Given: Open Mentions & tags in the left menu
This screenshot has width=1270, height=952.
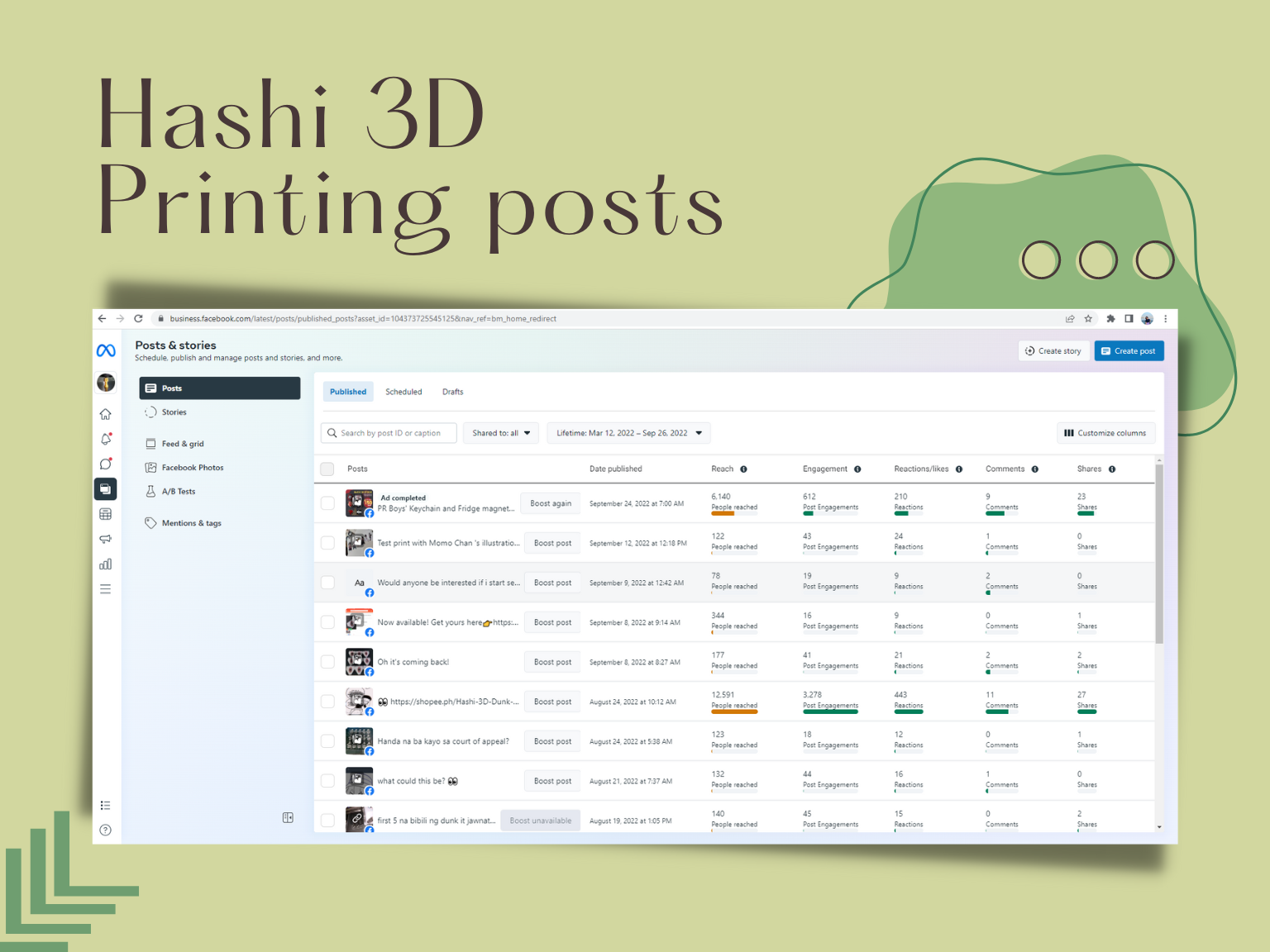Looking at the screenshot, I should [220, 523].
